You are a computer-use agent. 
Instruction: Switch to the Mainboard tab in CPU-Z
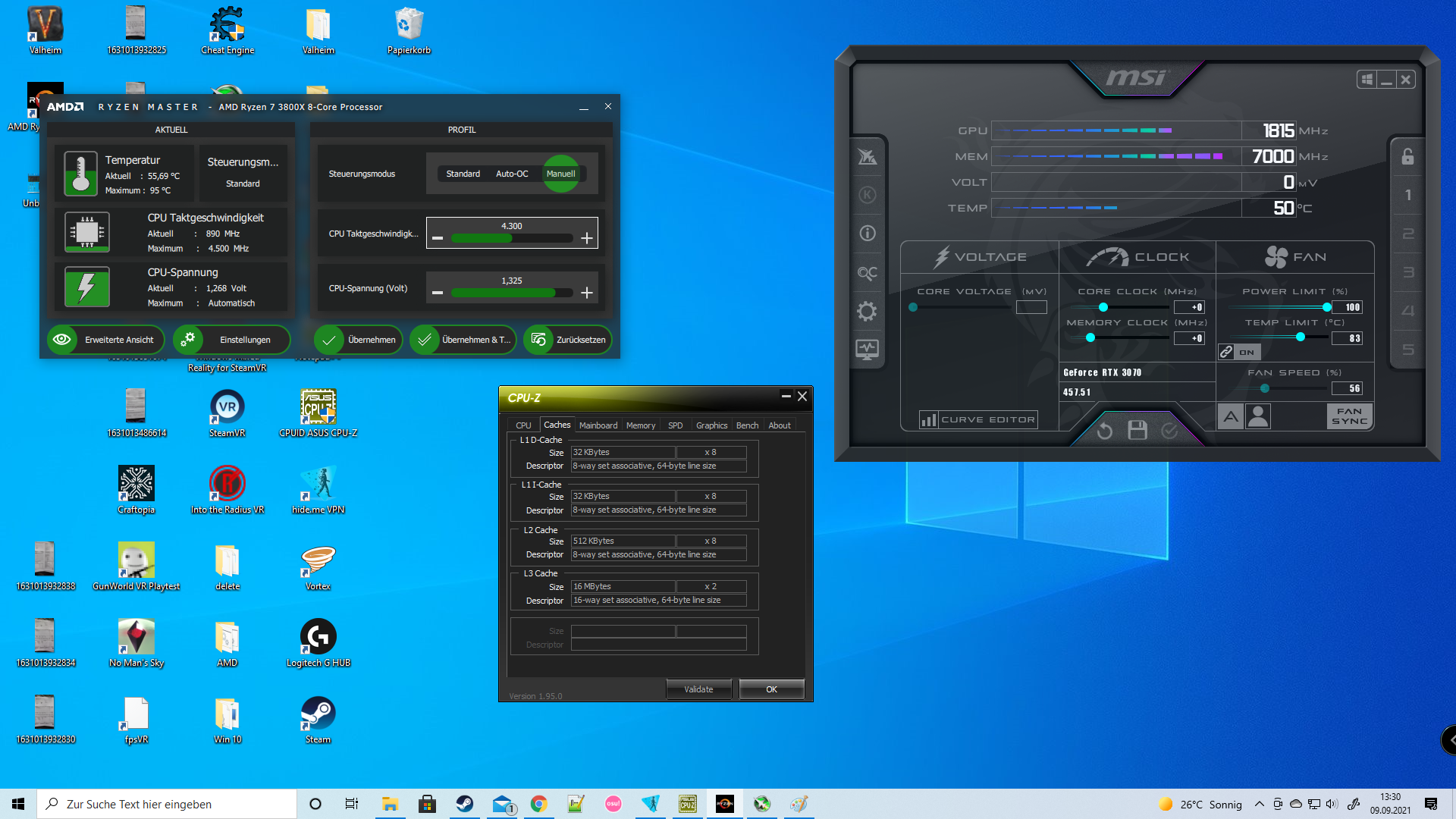pyautogui.click(x=598, y=425)
